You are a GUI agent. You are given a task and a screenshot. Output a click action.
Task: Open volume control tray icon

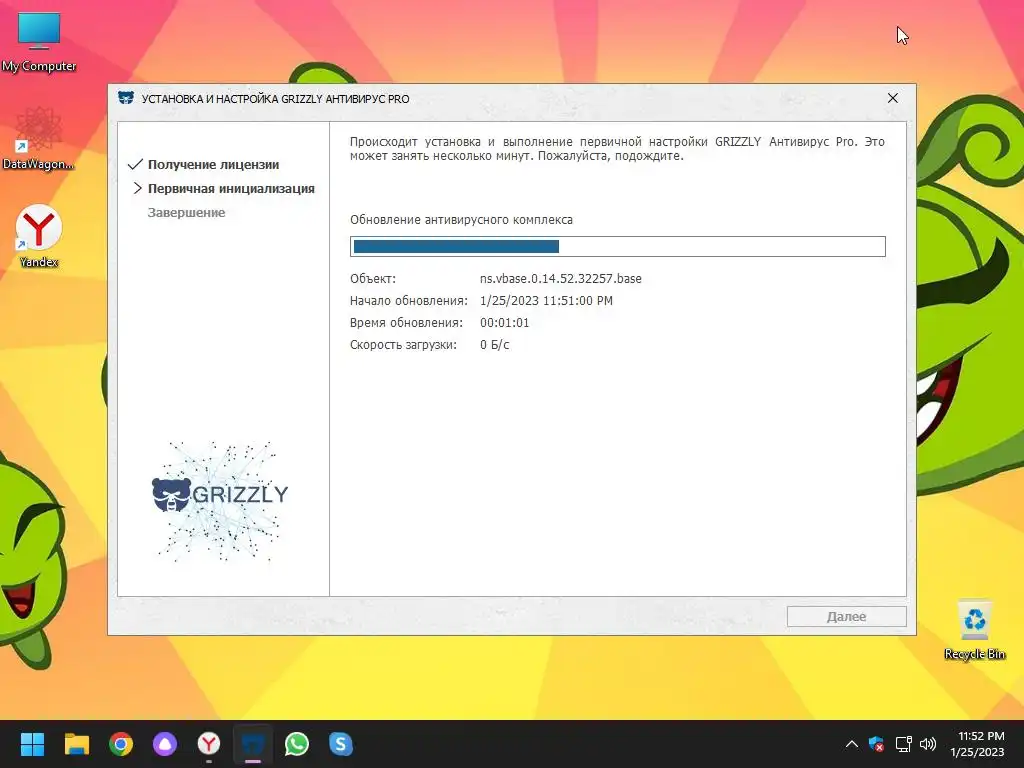pos(927,744)
